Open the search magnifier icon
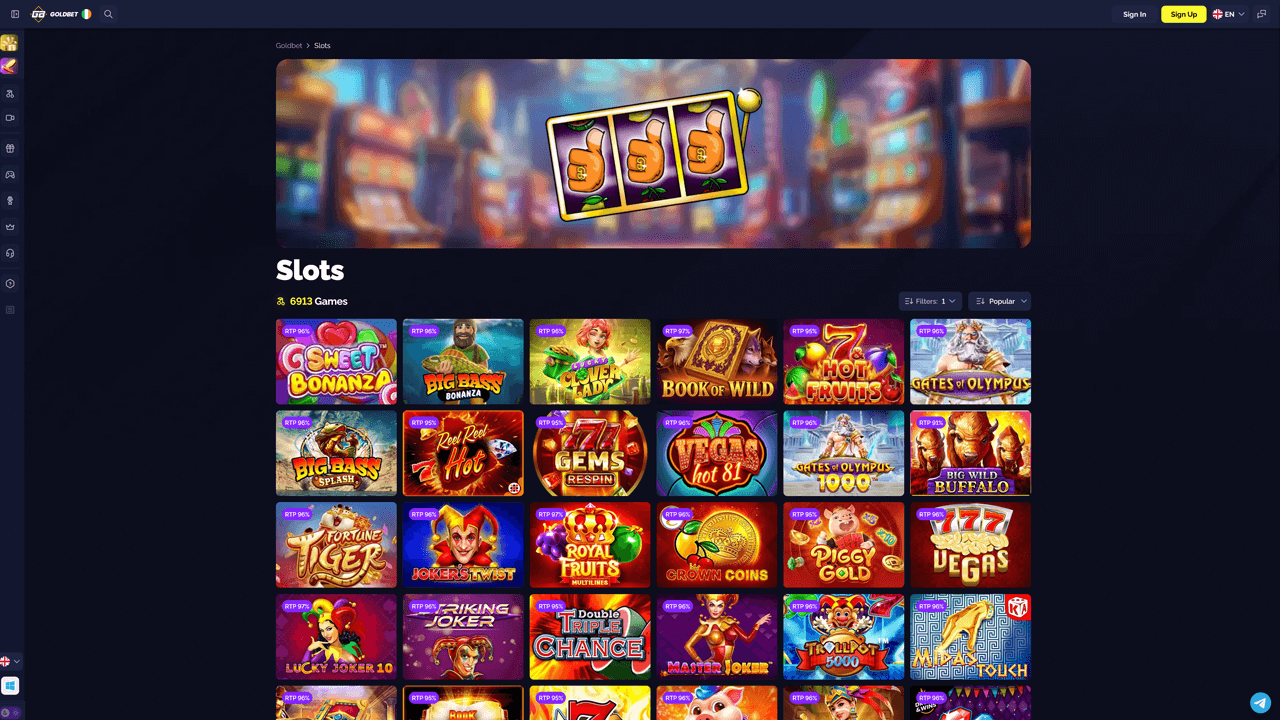 pyautogui.click(x=108, y=14)
